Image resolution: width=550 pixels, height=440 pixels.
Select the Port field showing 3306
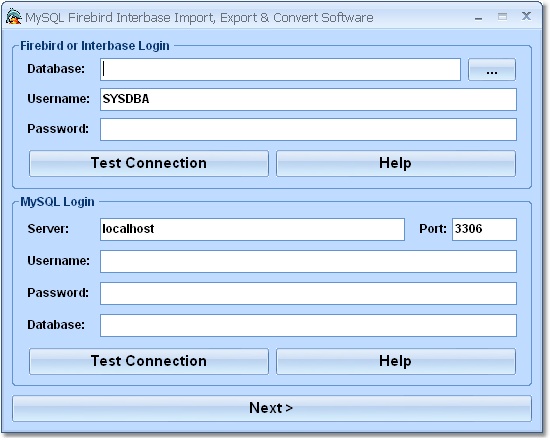pos(484,229)
